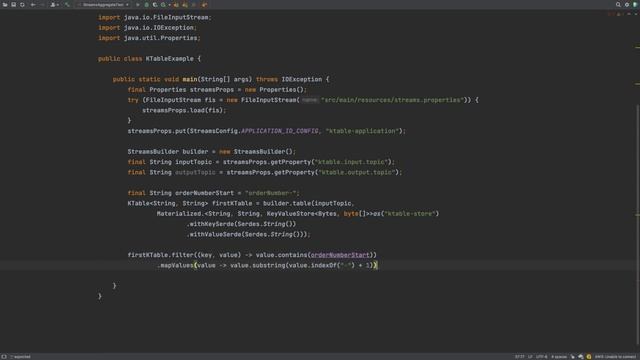Click the green Run icon
Viewport: 640px width, 360px height.
[x=138, y=4]
